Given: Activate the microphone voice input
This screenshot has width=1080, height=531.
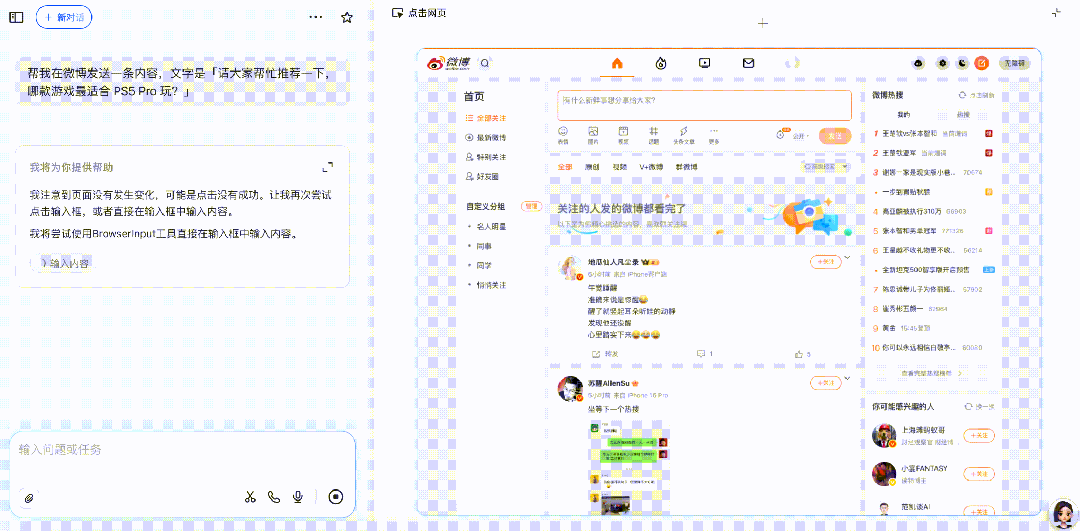Looking at the screenshot, I should [x=298, y=497].
